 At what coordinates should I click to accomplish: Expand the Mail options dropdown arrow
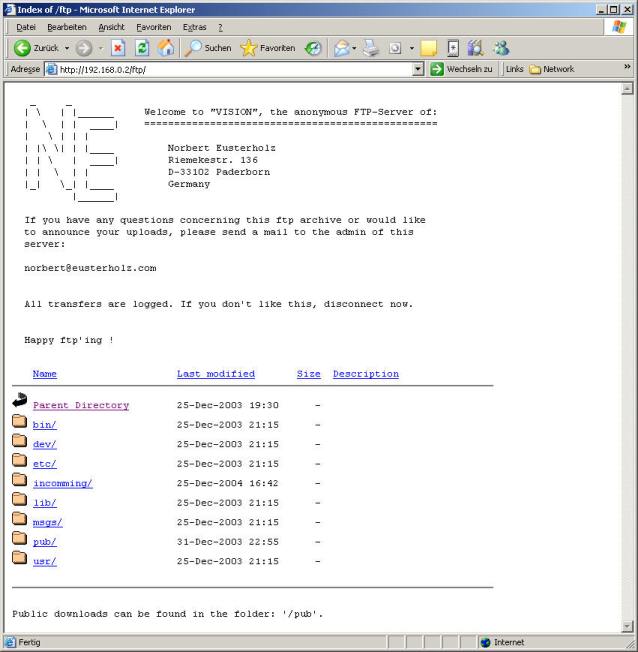coord(354,48)
